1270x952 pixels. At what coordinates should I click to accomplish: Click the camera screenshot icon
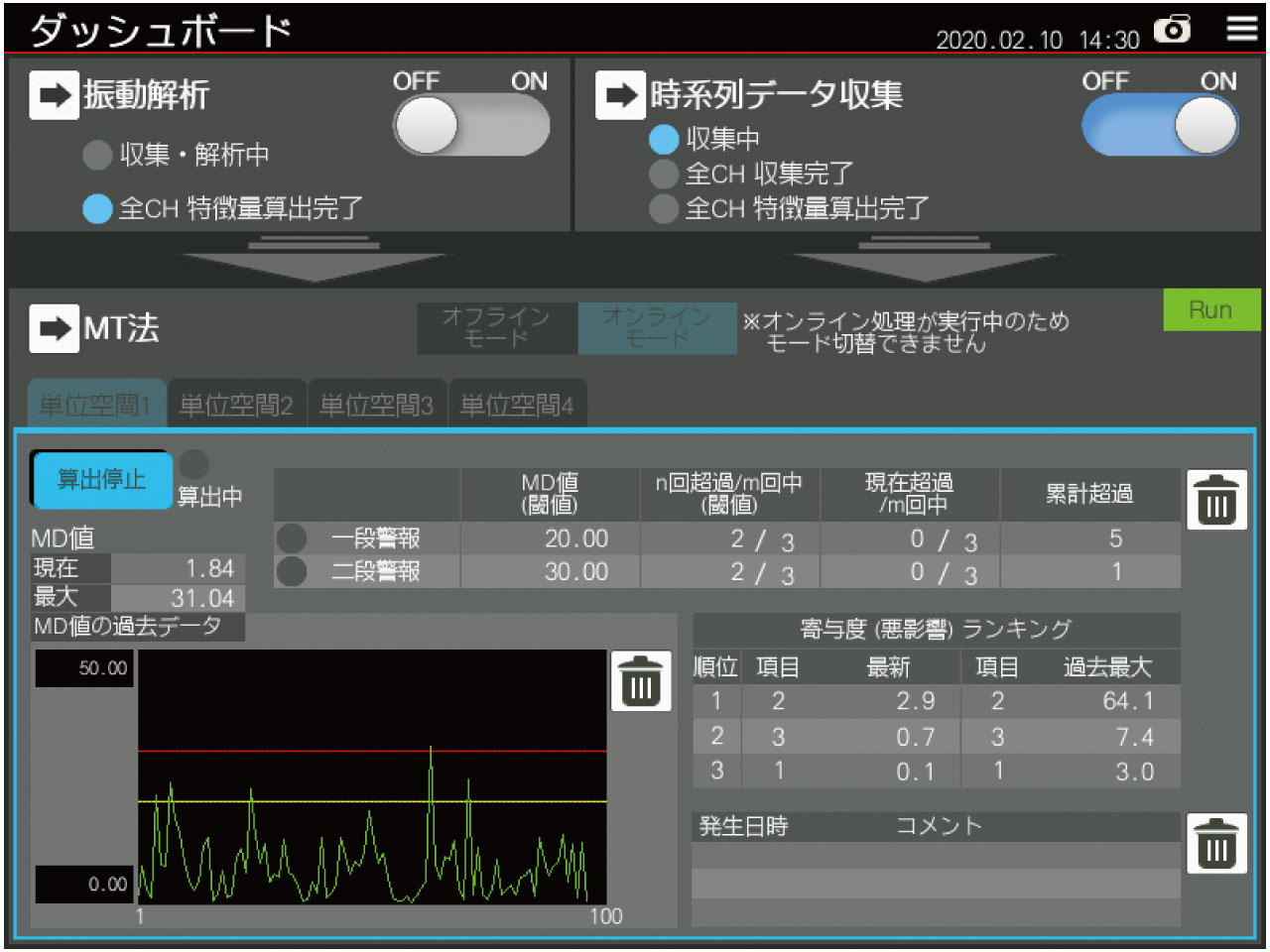(1173, 30)
